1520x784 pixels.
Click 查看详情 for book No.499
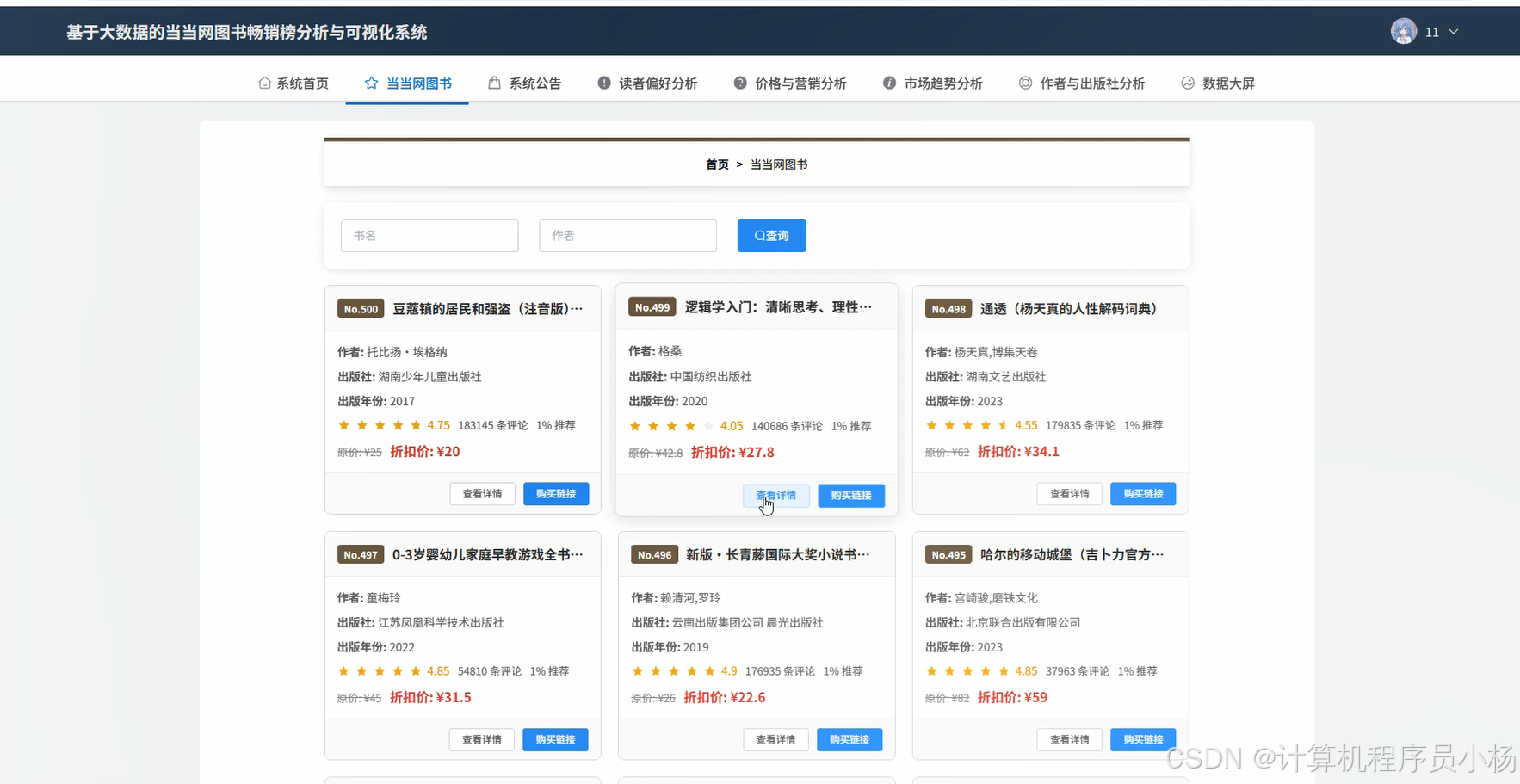776,496
